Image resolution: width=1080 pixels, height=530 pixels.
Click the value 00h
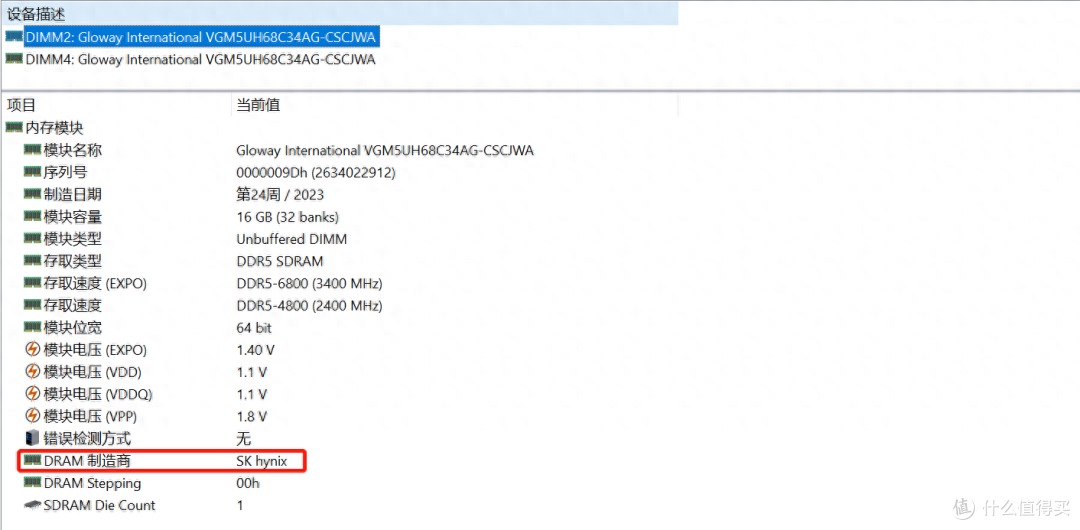pos(248,483)
